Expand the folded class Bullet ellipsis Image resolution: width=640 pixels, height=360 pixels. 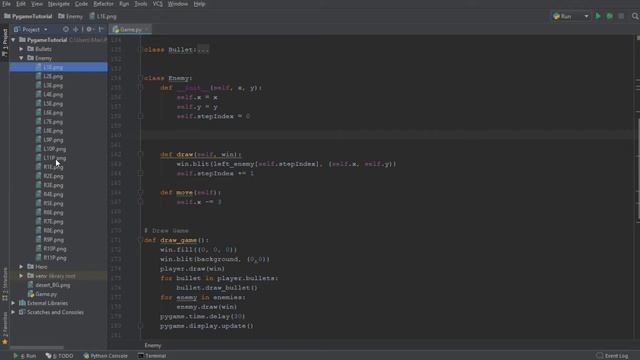[203, 50]
